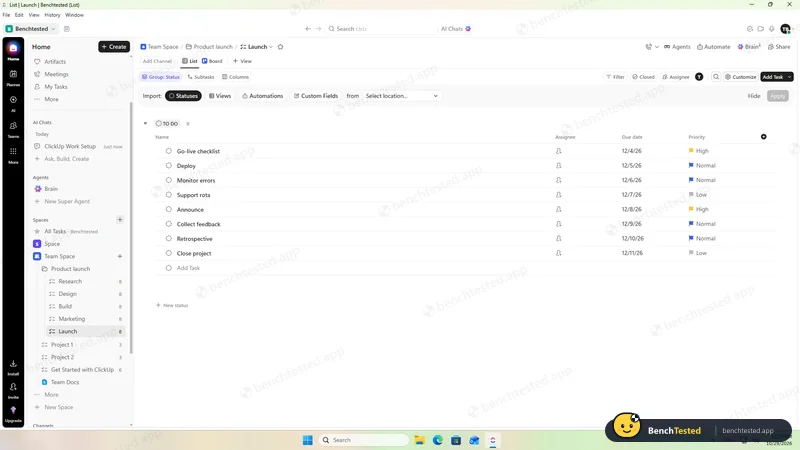Screen dimensions: 800x450
Task: Open the Research list in the sidebar
Action: point(70,281)
